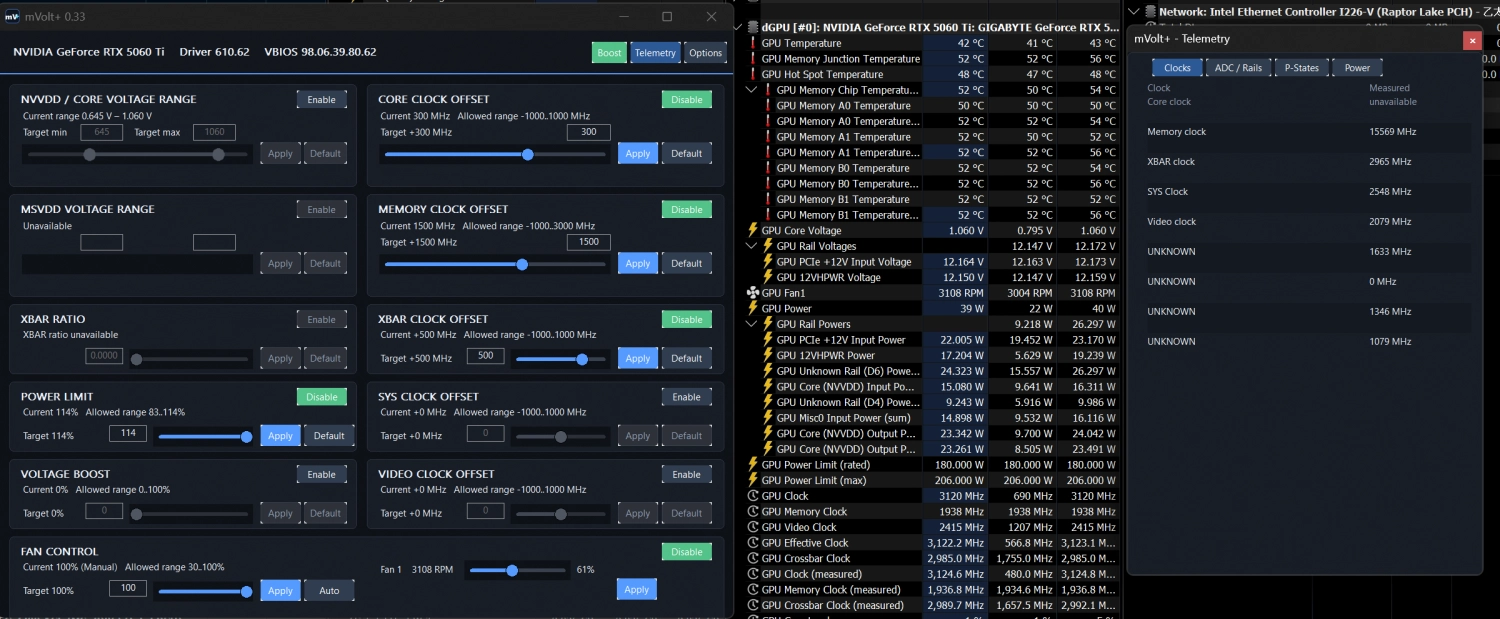Click clock icon beside GPU Crossbar Clock (measured)
This screenshot has width=1500, height=619.
pyautogui.click(x=753, y=605)
